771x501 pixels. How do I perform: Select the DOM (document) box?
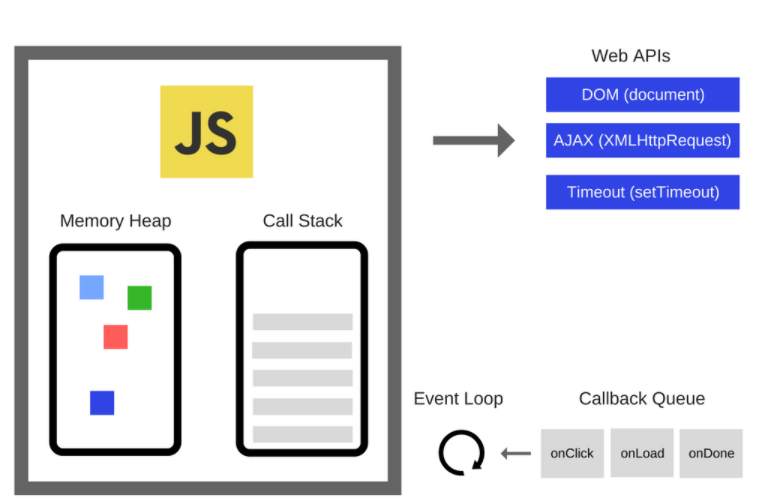pos(643,94)
